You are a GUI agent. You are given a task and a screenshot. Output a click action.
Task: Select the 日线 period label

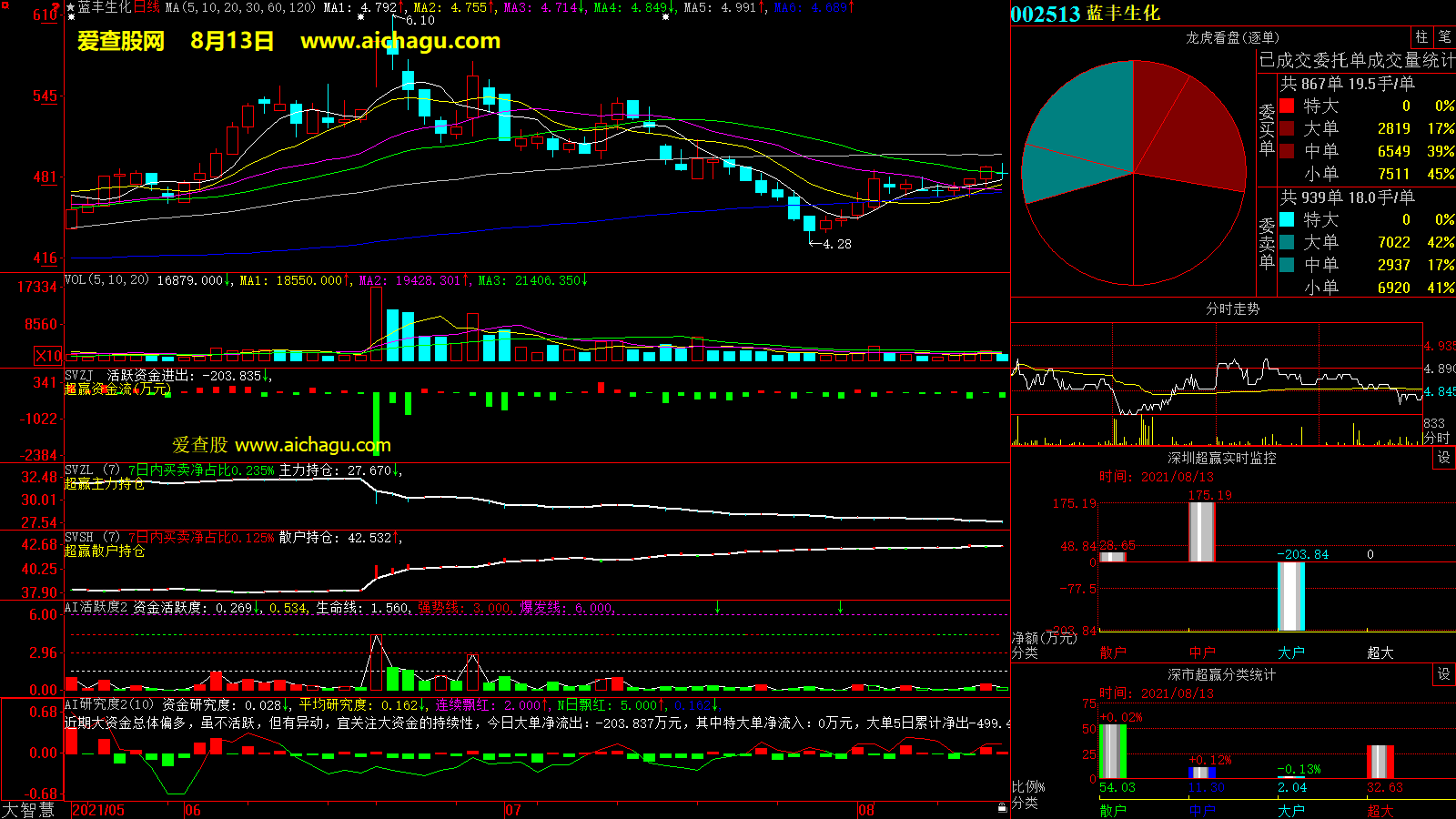click(x=147, y=7)
